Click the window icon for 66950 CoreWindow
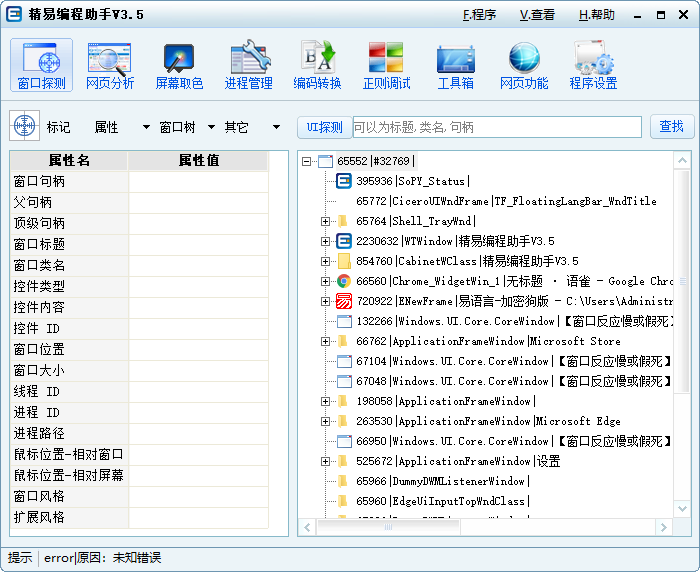Screen dimensions: 700x572 click(344, 441)
